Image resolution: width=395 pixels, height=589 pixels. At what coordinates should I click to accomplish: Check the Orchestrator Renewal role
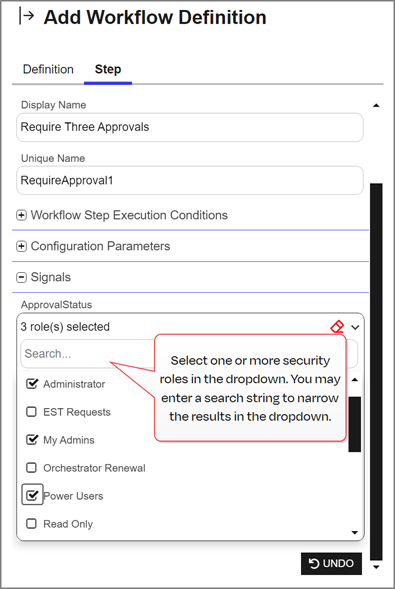pyautogui.click(x=32, y=468)
